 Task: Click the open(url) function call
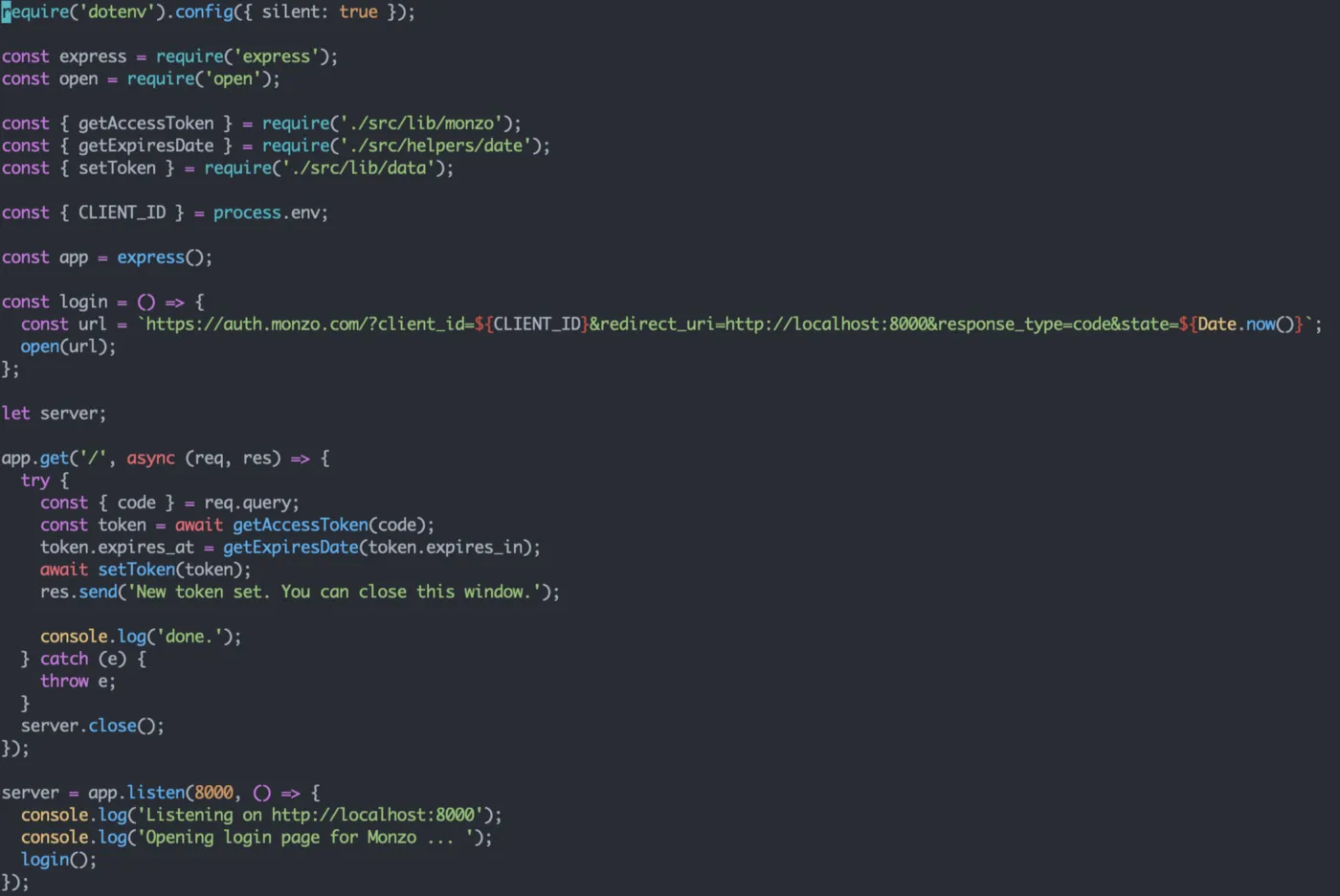click(x=67, y=346)
